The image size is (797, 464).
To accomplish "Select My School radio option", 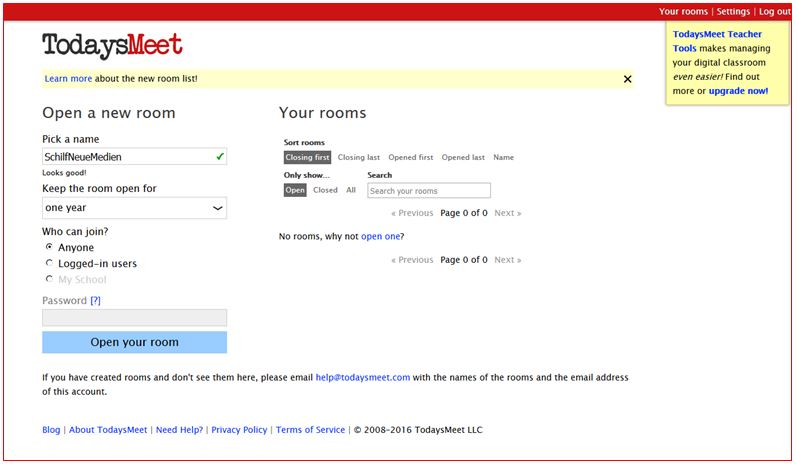I will pyautogui.click(x=49, y=279).
